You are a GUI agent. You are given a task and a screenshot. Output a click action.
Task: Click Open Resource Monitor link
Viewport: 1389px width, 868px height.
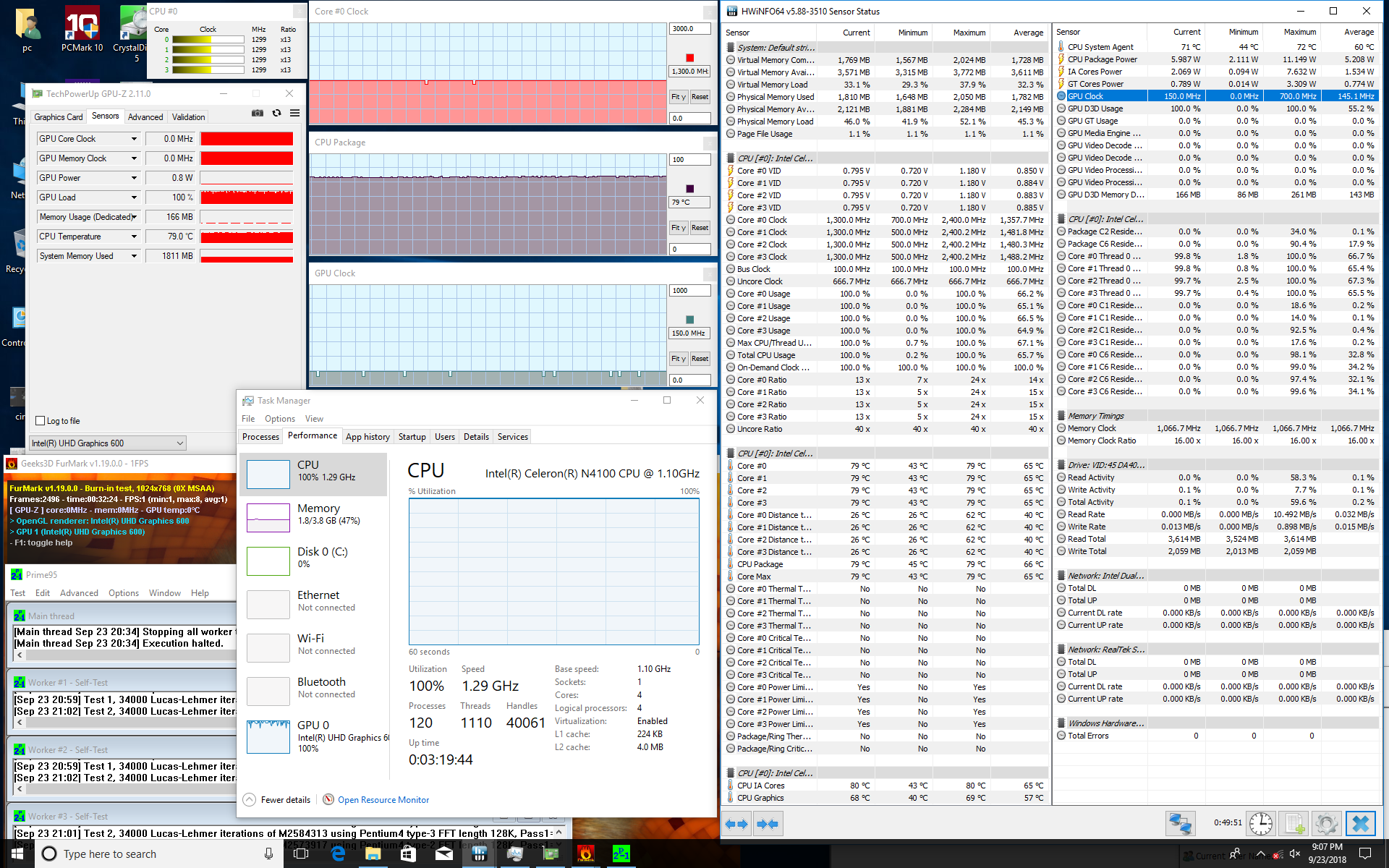383,800
